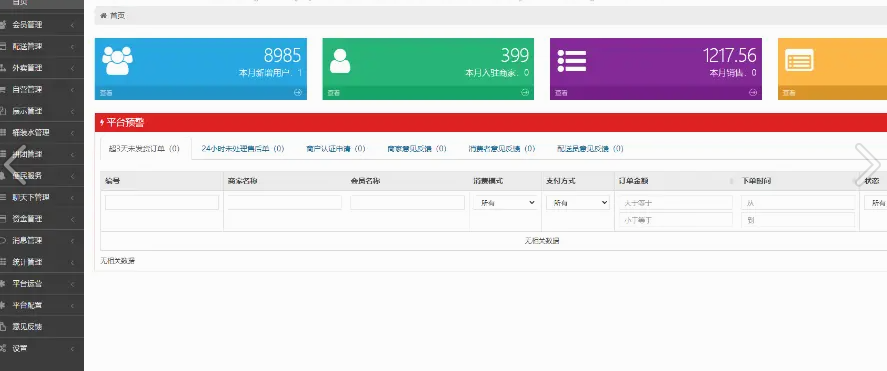Click the single-user icon in the green card
The height and width of the screenshot is (371, 887).
tap(340, 61)
